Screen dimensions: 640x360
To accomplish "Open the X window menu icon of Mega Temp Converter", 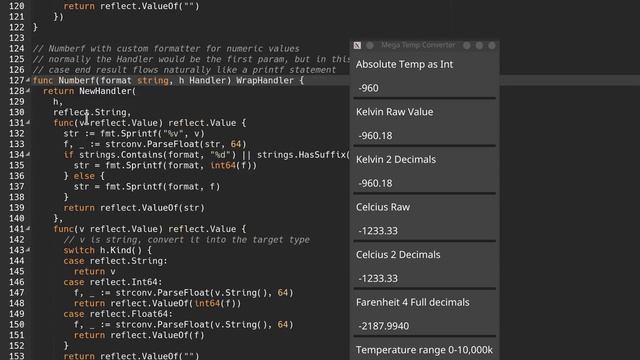I will pyautogui.click(x=358, y=45).
